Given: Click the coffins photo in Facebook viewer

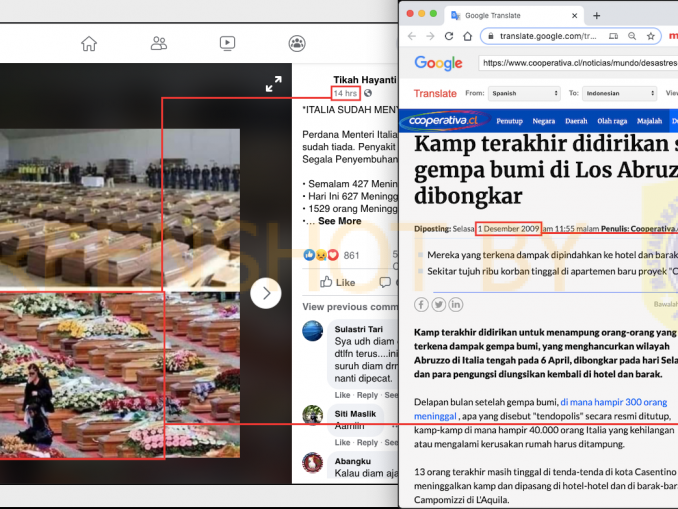Looking at the screenshot, I should coord(120,293).
